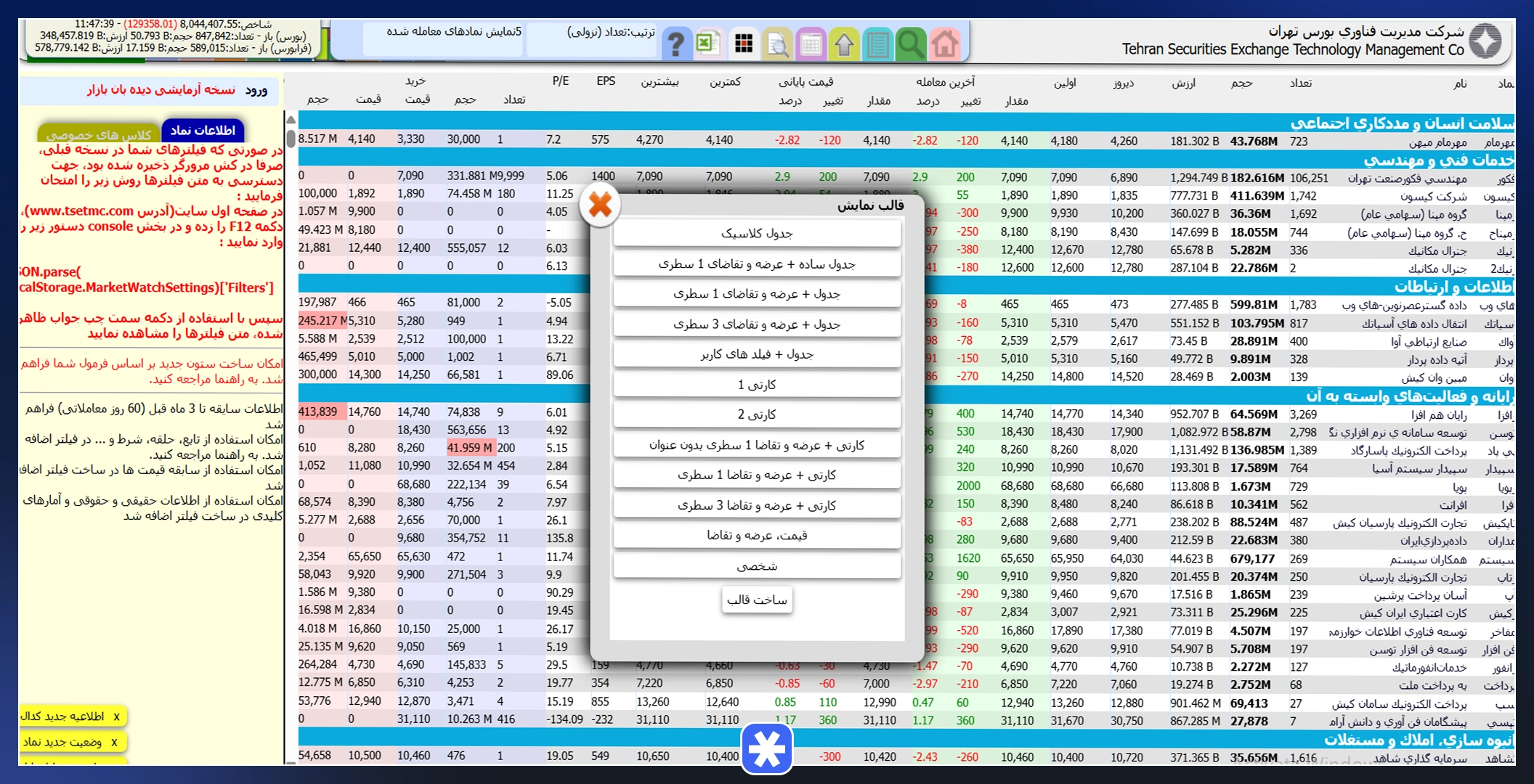Click the نام name column header
Image resolution: width=1534 pixels, height=784 pixels.
click(1460, 84)
